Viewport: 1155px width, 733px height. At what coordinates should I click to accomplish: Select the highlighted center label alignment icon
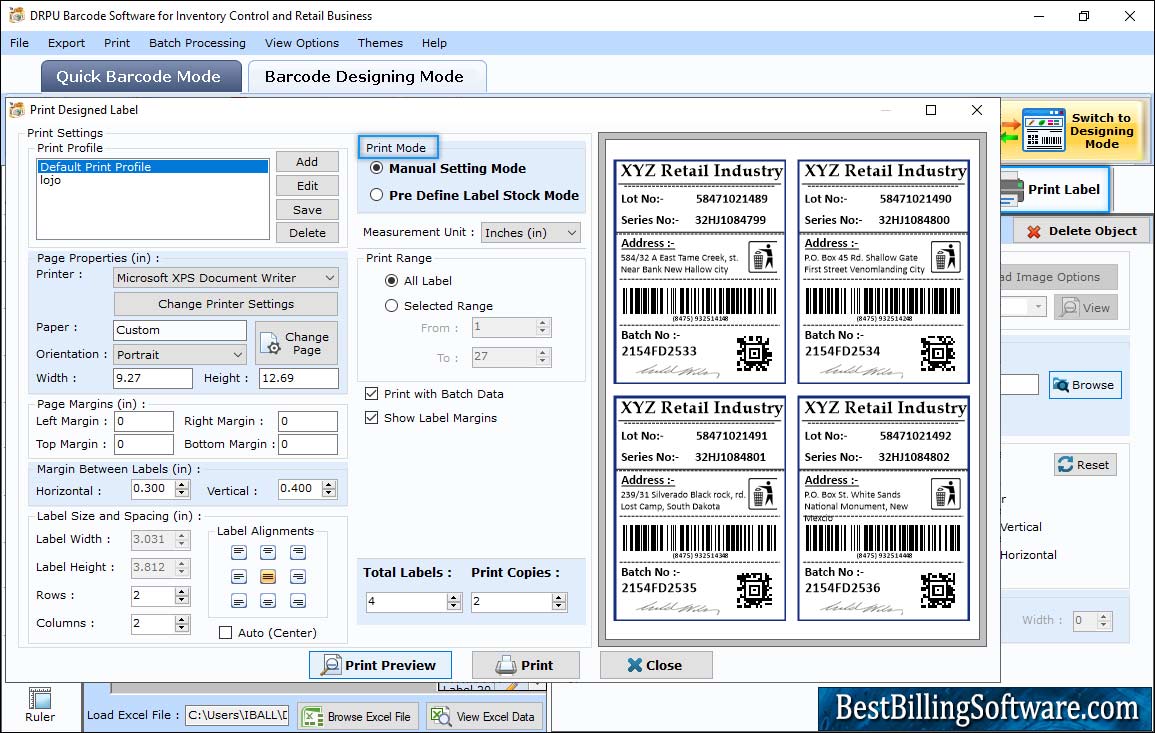tap(268, 576)
